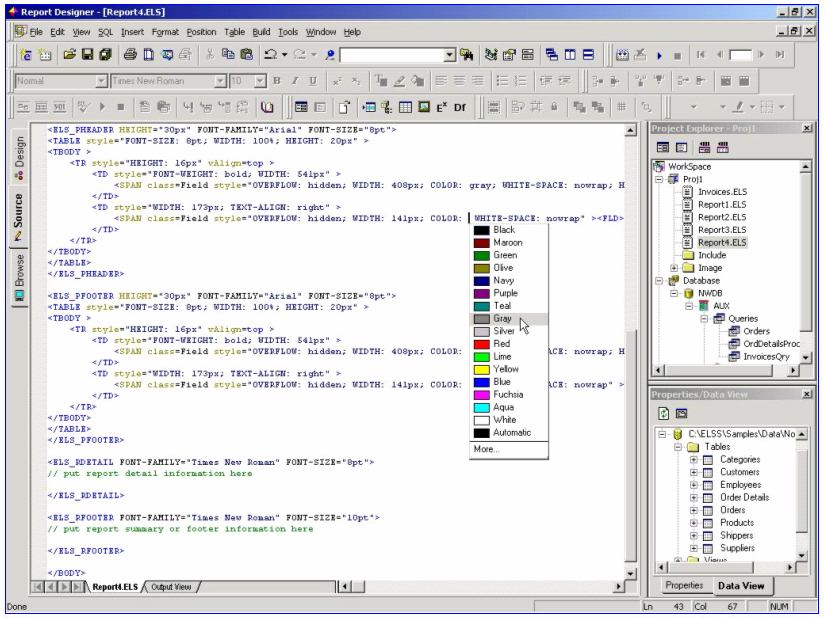Click the page number input field

tap(741, 55)
